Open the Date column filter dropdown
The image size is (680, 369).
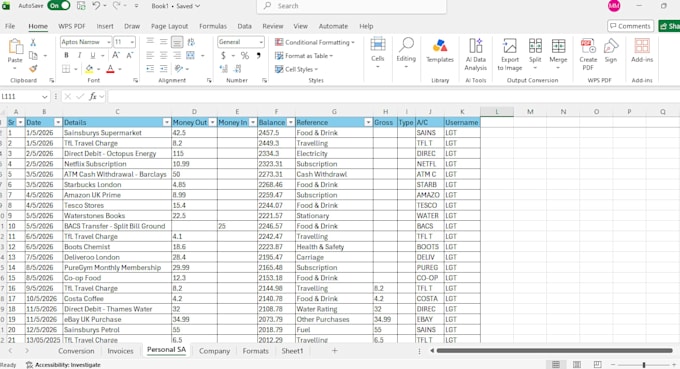58,122
